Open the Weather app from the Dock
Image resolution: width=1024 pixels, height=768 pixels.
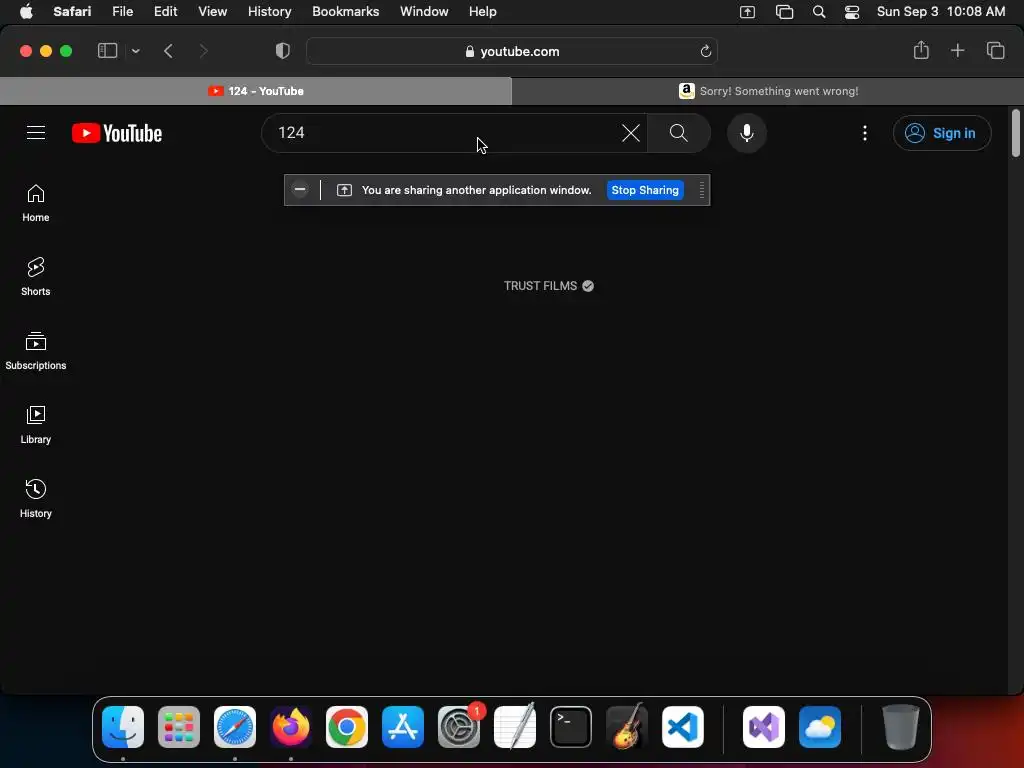[820, 727]
